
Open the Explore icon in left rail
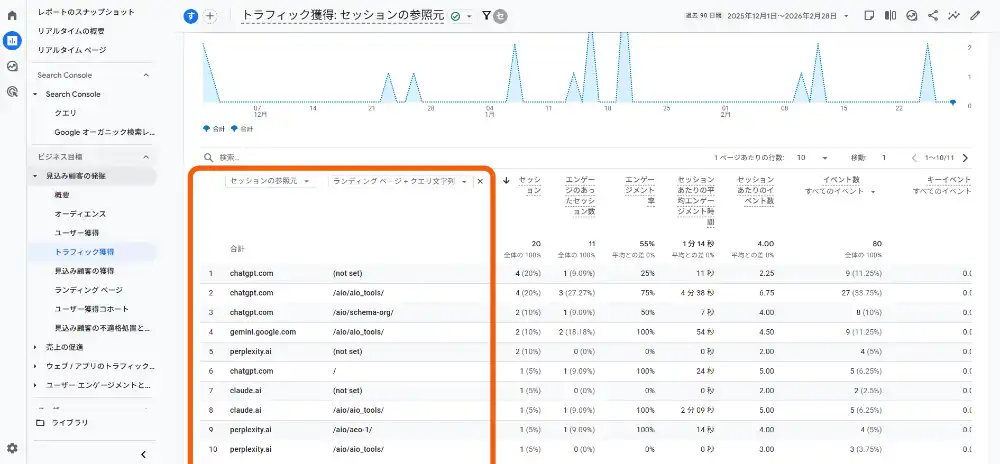(x=12, y=66)
